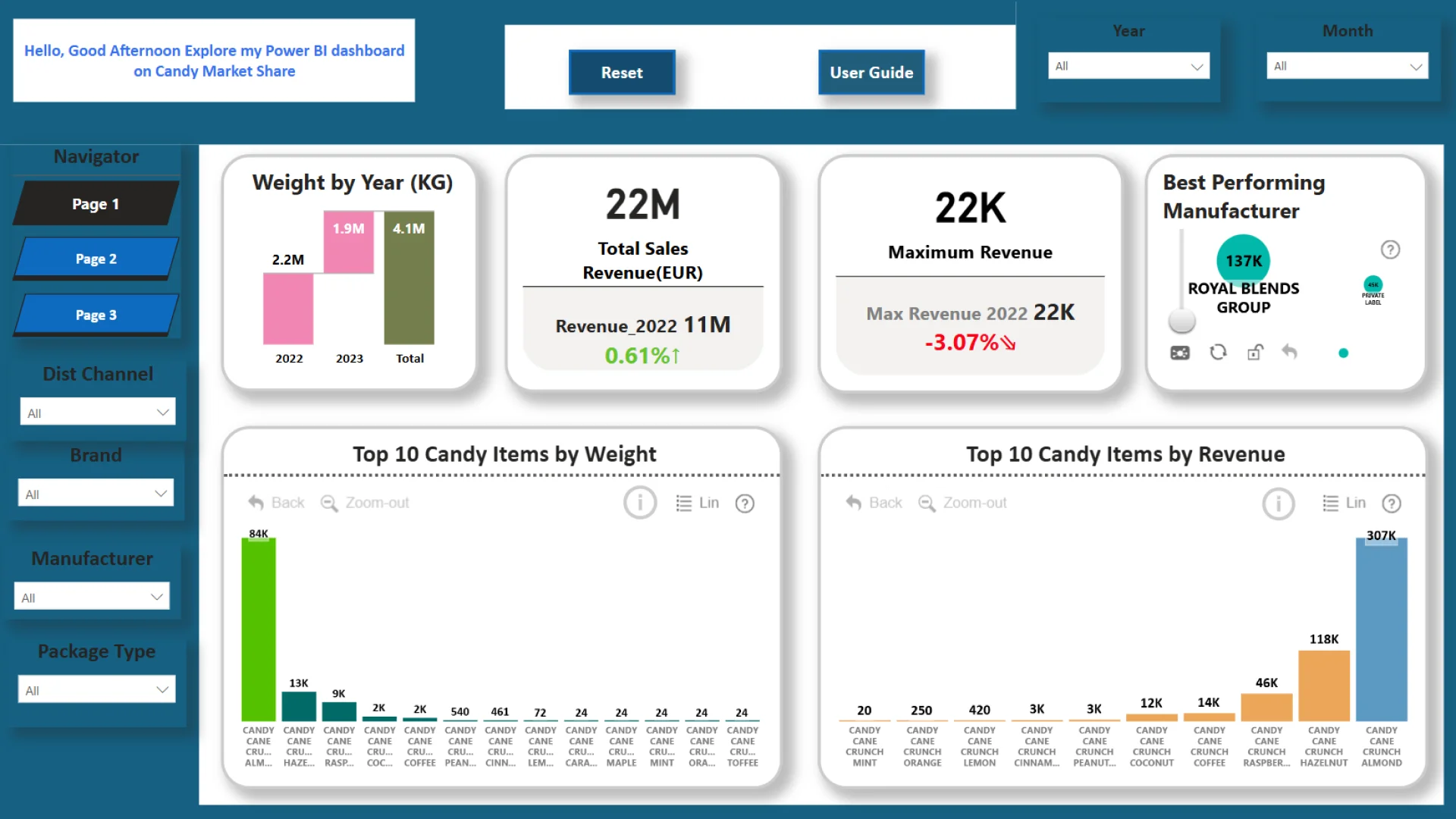Click the Best Performing Manufacturer title
Viewport: 1456px width, 819px height.
click(x=1244, y=196)
